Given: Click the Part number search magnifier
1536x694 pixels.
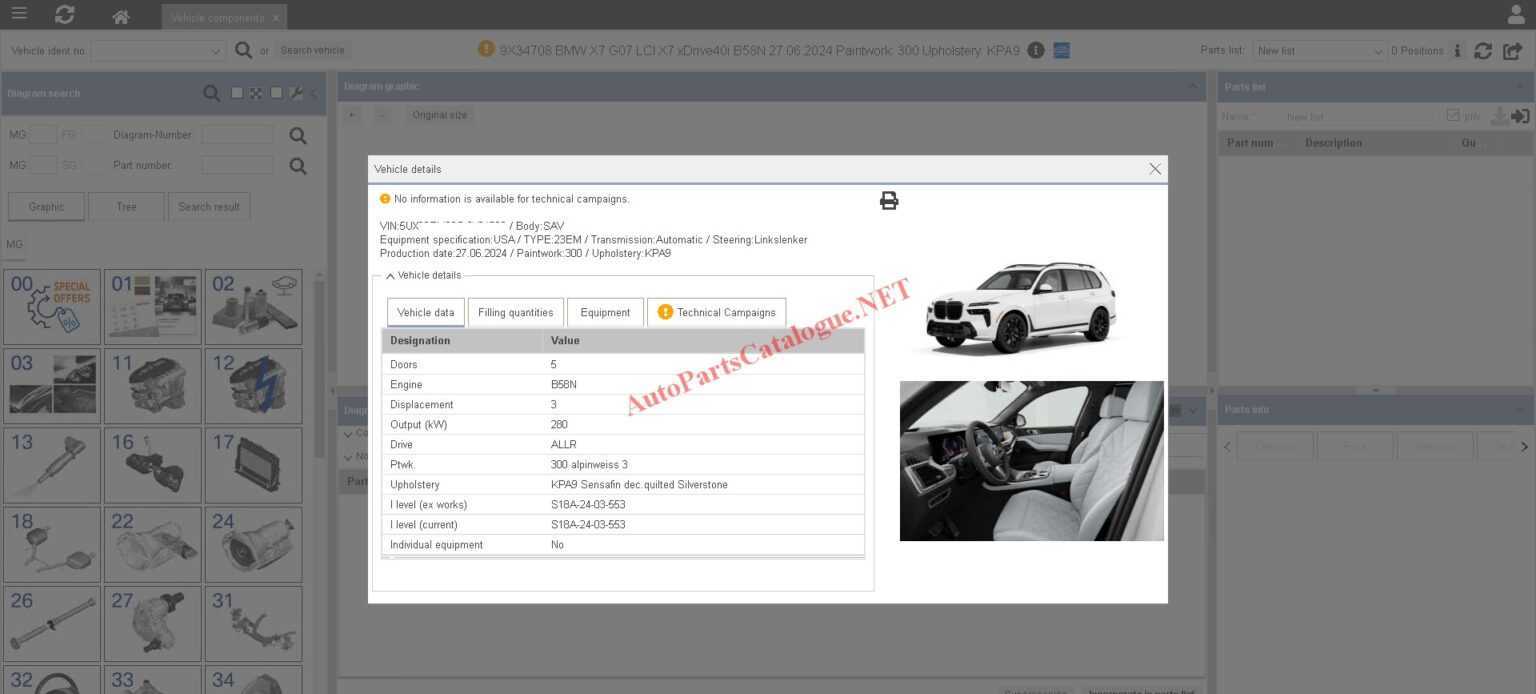Looking at the screenshot, I should [297, 165].
